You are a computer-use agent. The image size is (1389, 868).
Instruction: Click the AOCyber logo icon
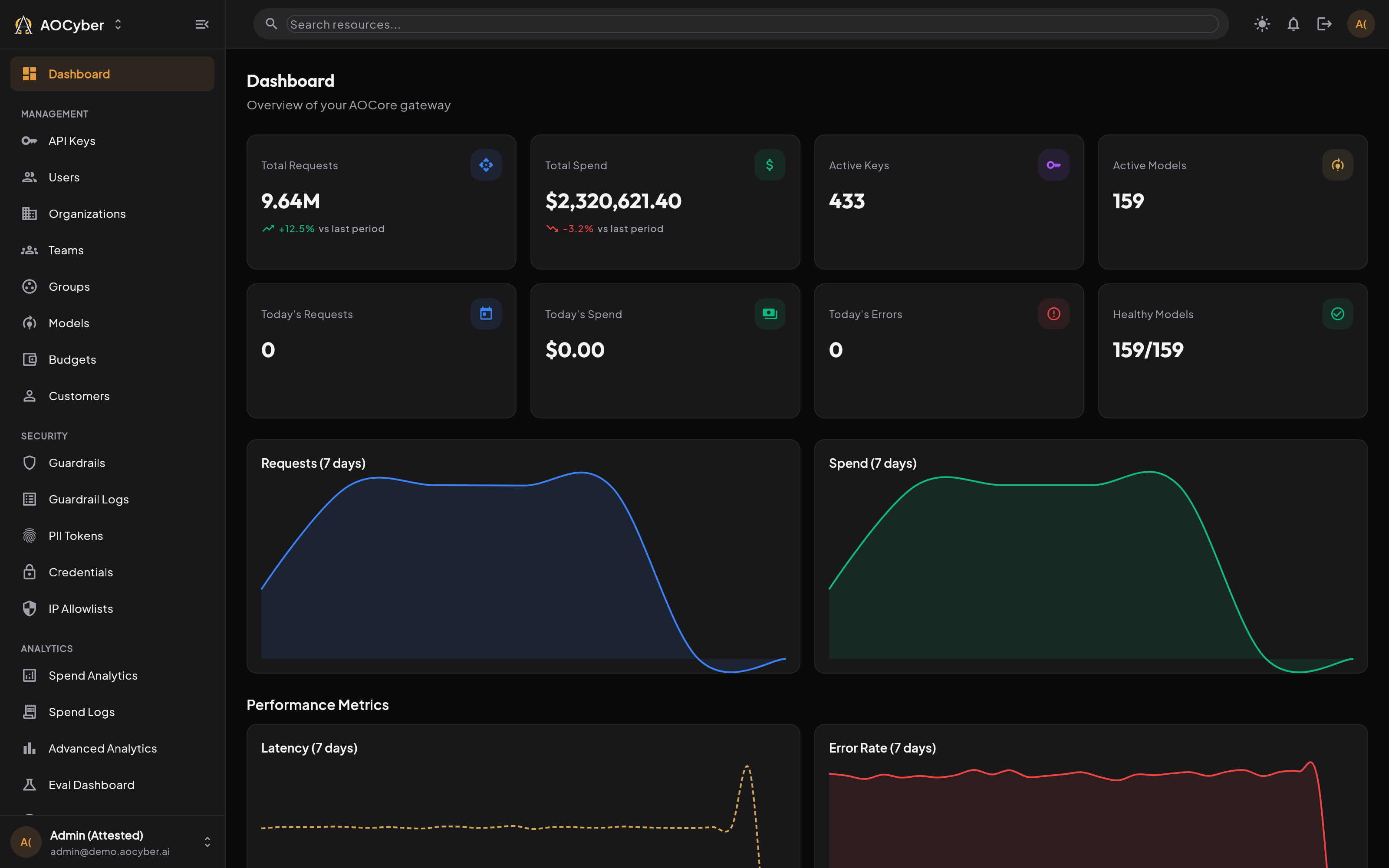coord(23,25)
